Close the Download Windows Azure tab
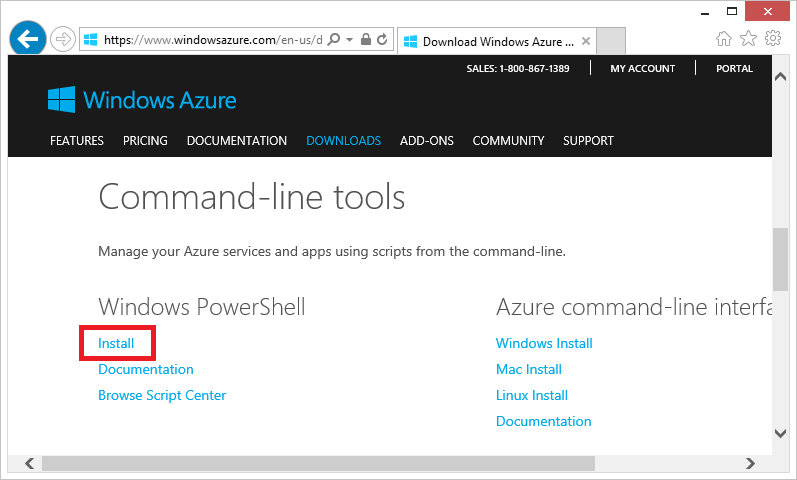Screen dimensions: 797x480 pos(586,41)
